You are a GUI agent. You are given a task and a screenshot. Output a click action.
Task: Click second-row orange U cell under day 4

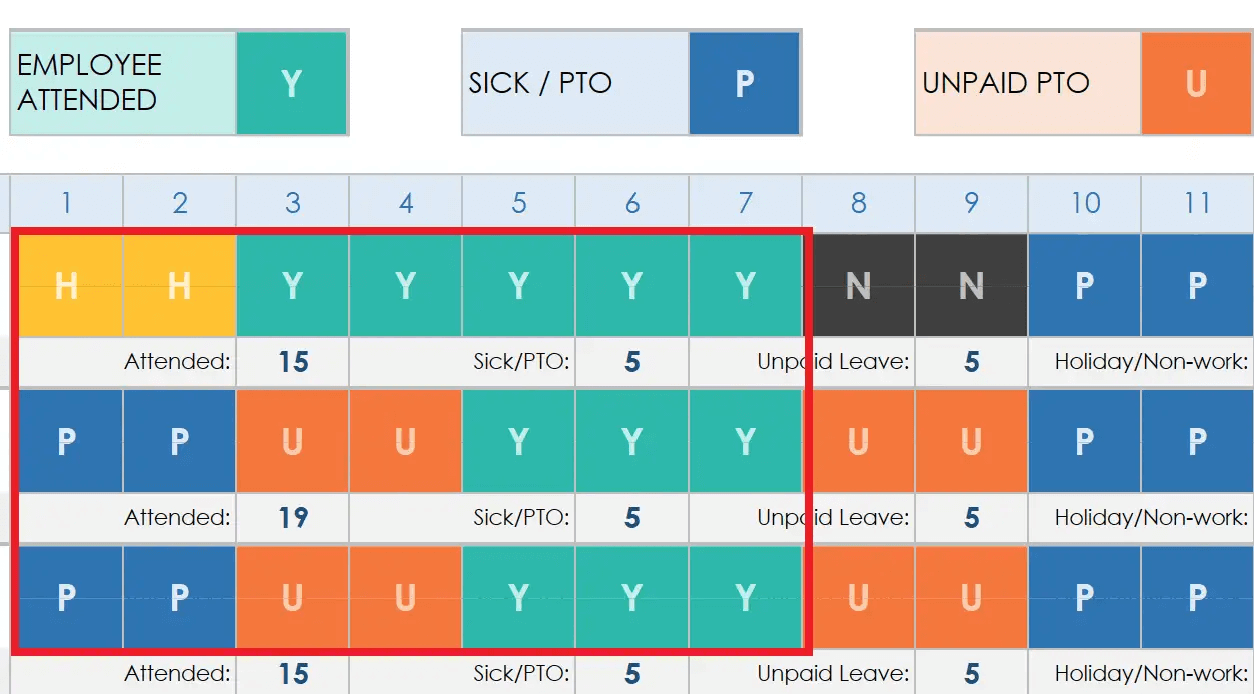406,441
